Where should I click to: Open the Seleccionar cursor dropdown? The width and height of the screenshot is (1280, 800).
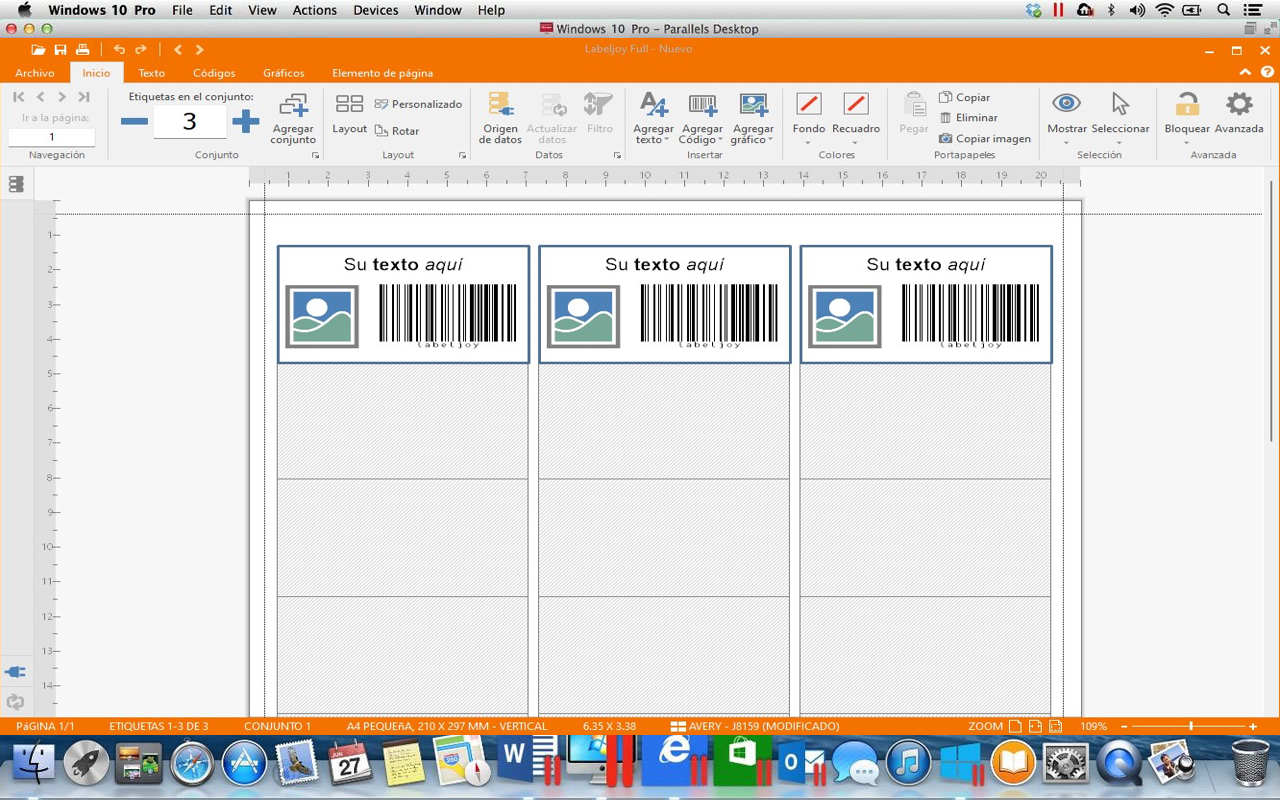[1120, 118]
